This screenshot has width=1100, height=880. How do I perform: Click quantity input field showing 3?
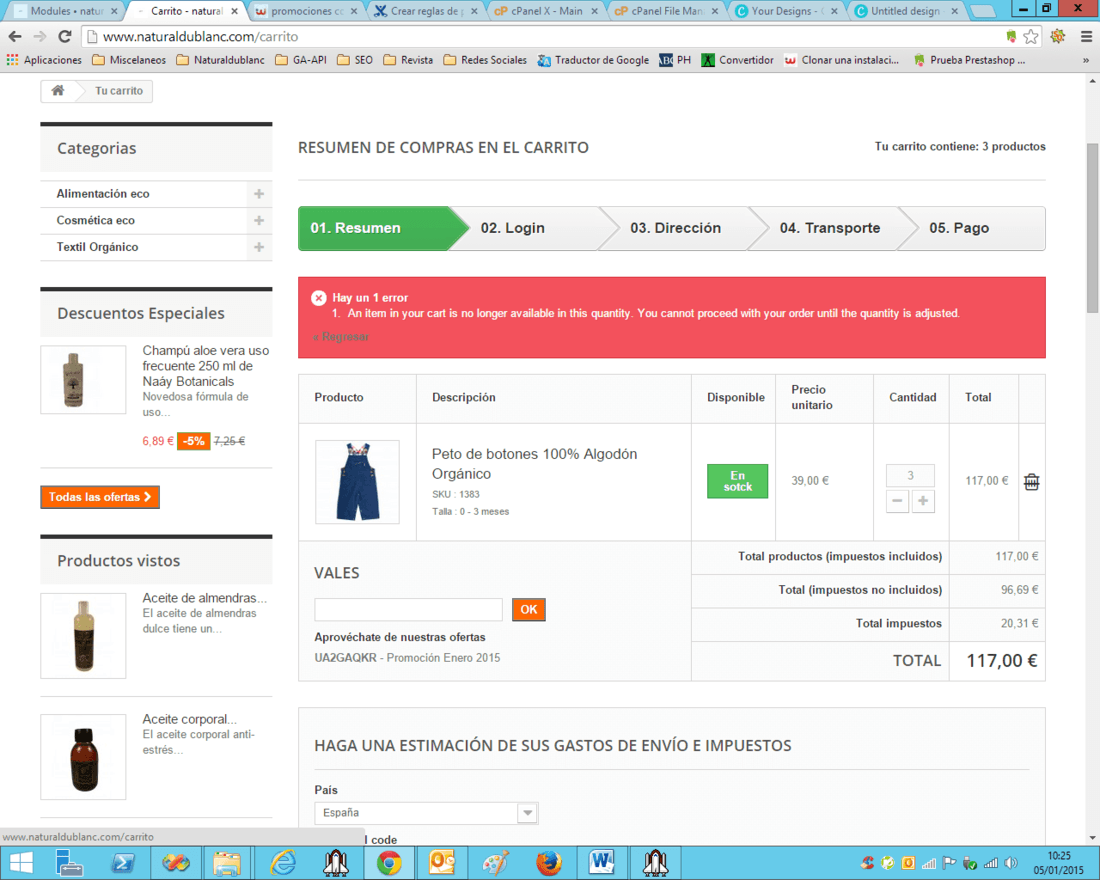910,476
